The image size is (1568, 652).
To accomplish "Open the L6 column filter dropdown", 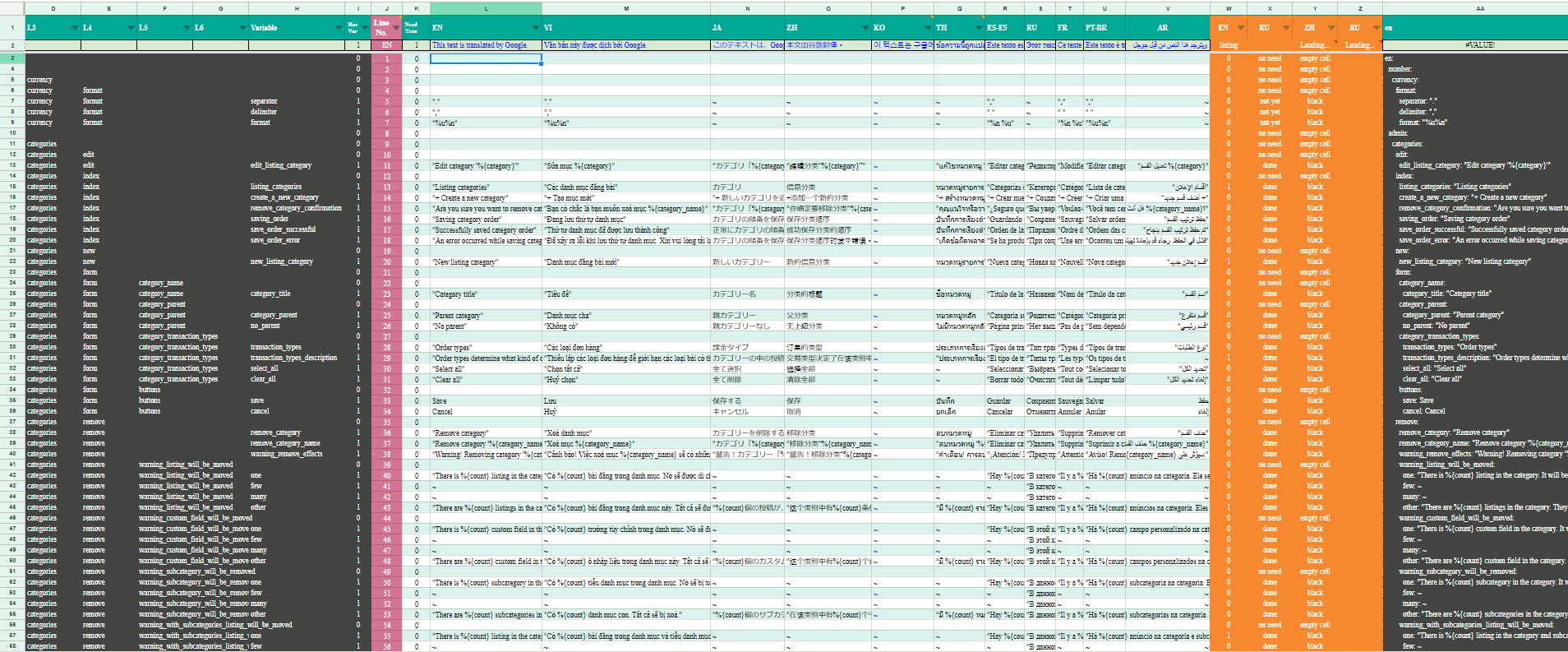I will (242, 28).
